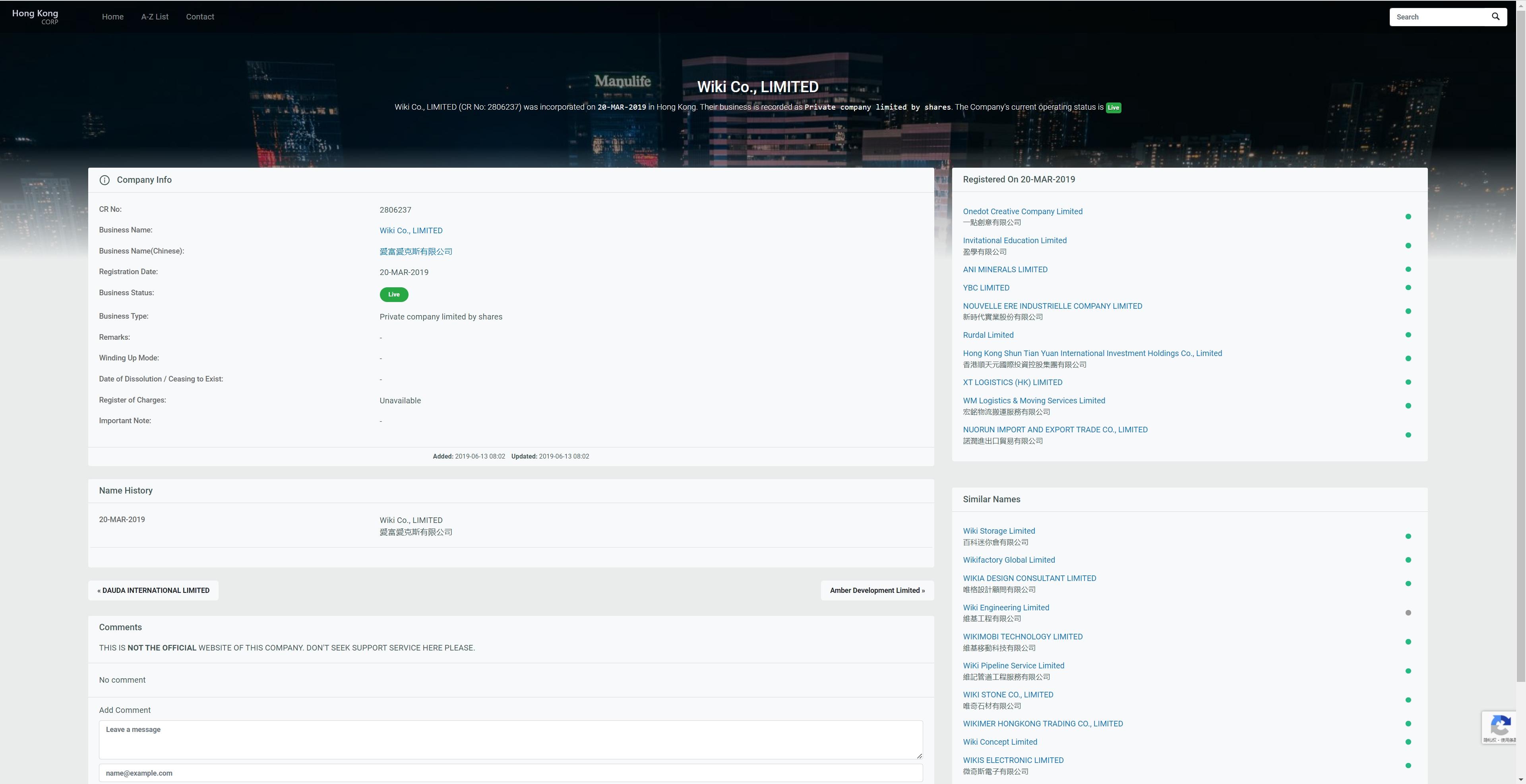Screen dimensions: 1526x784
Task: Open WIKIA DESIGN CONSULTANT LIMITED
Action: tap(1030, 579)
